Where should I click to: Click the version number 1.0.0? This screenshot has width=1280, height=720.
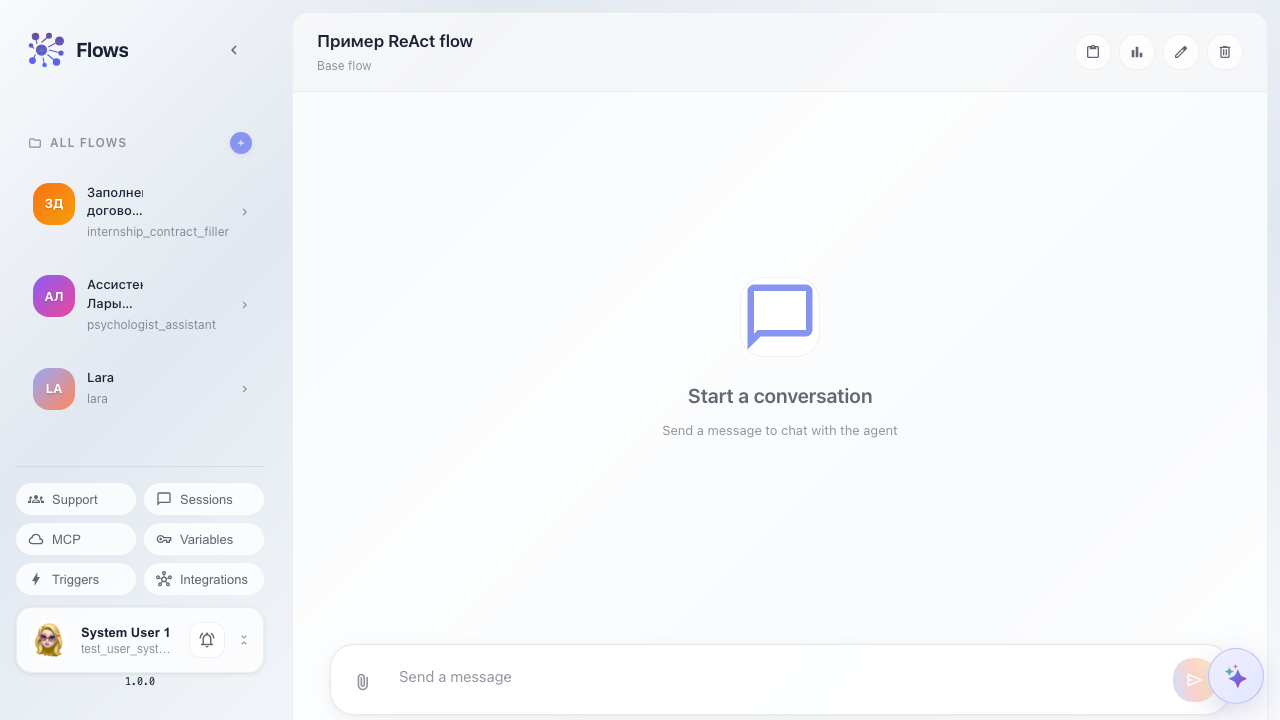pyautogui.click(x=140, y=682)
